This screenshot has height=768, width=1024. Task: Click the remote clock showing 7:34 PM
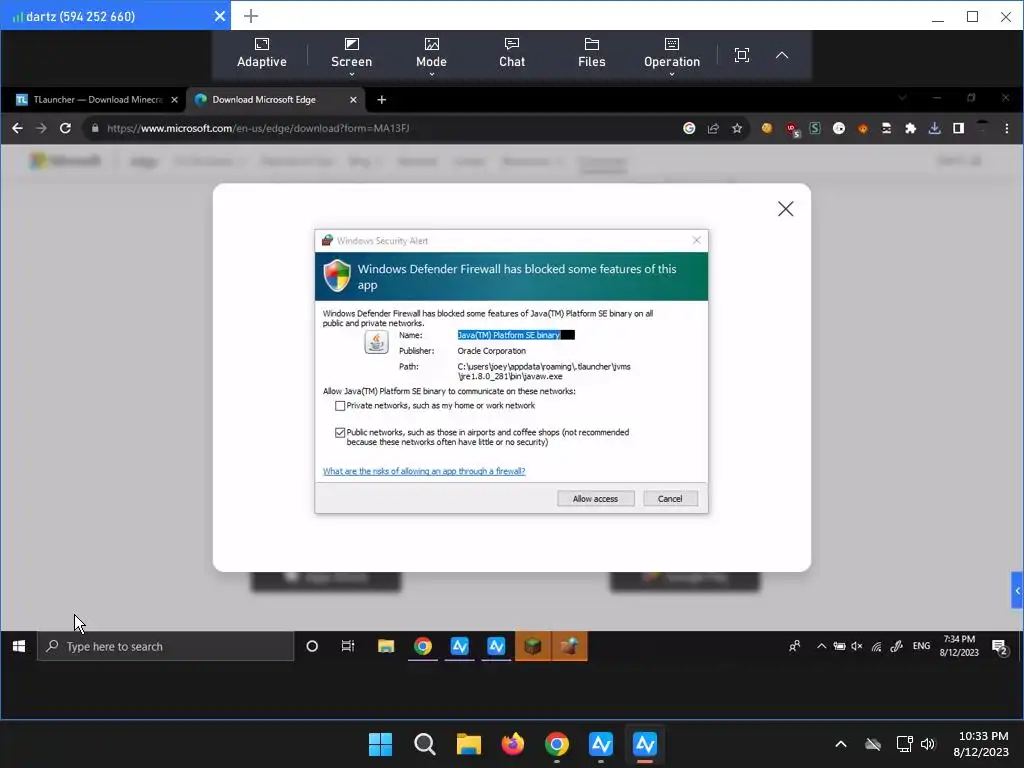959,645
